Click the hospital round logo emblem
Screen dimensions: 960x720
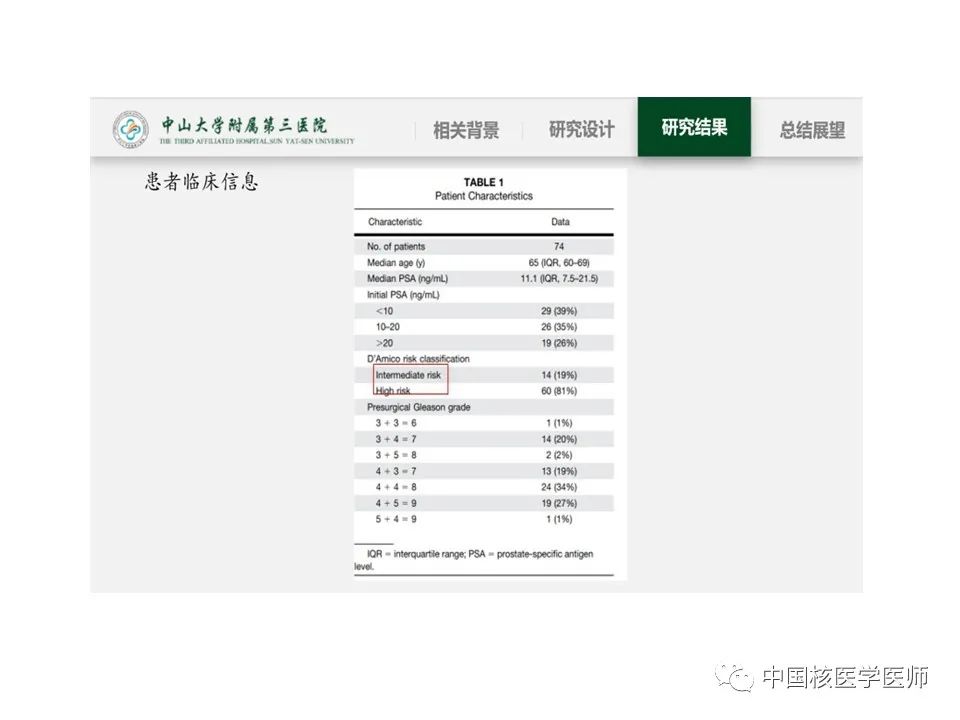tap(130, 129)
